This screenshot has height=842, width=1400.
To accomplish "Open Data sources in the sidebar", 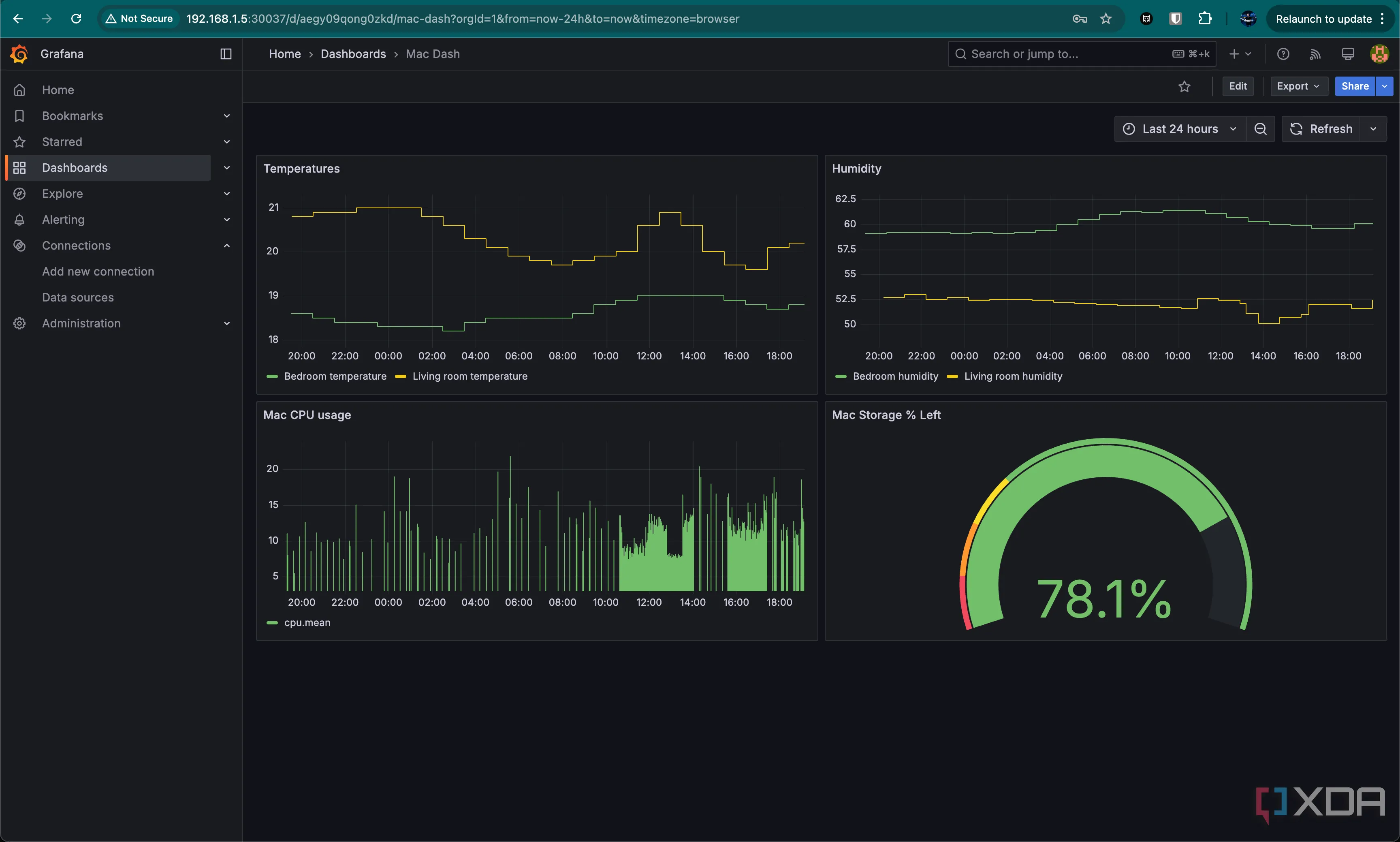I will (78, 297).
